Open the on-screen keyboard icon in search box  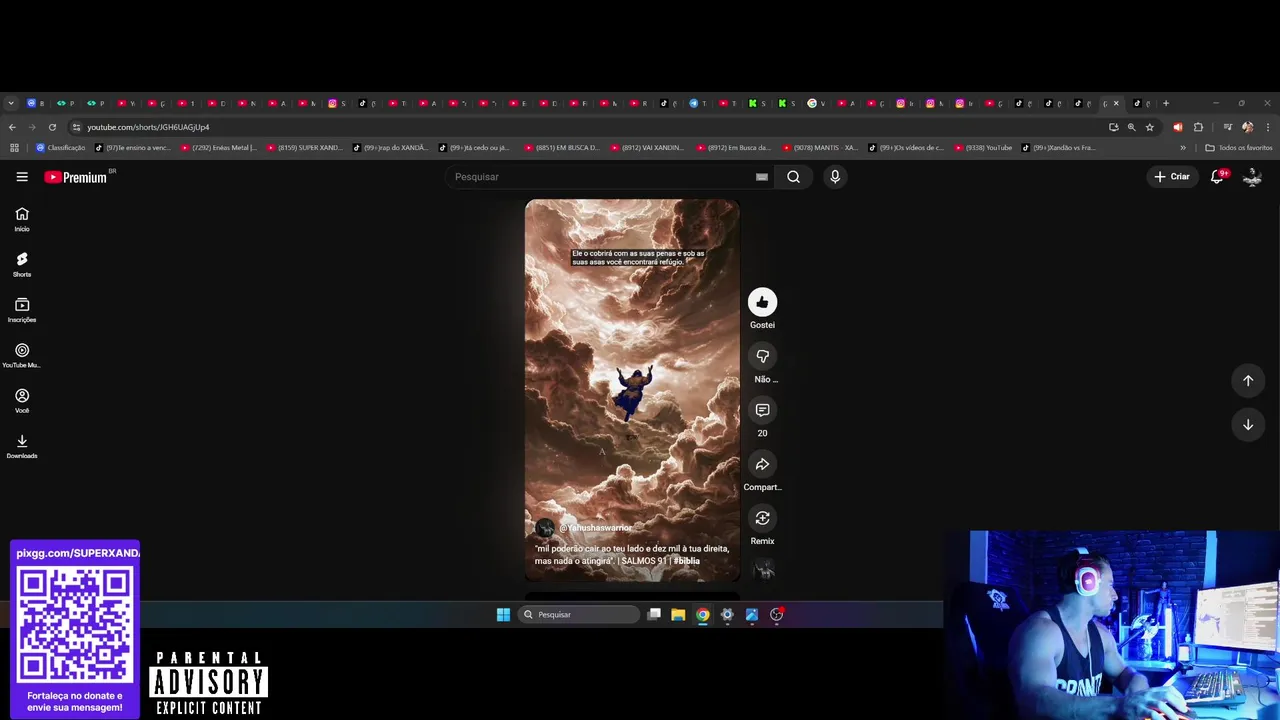pos(762,177)
